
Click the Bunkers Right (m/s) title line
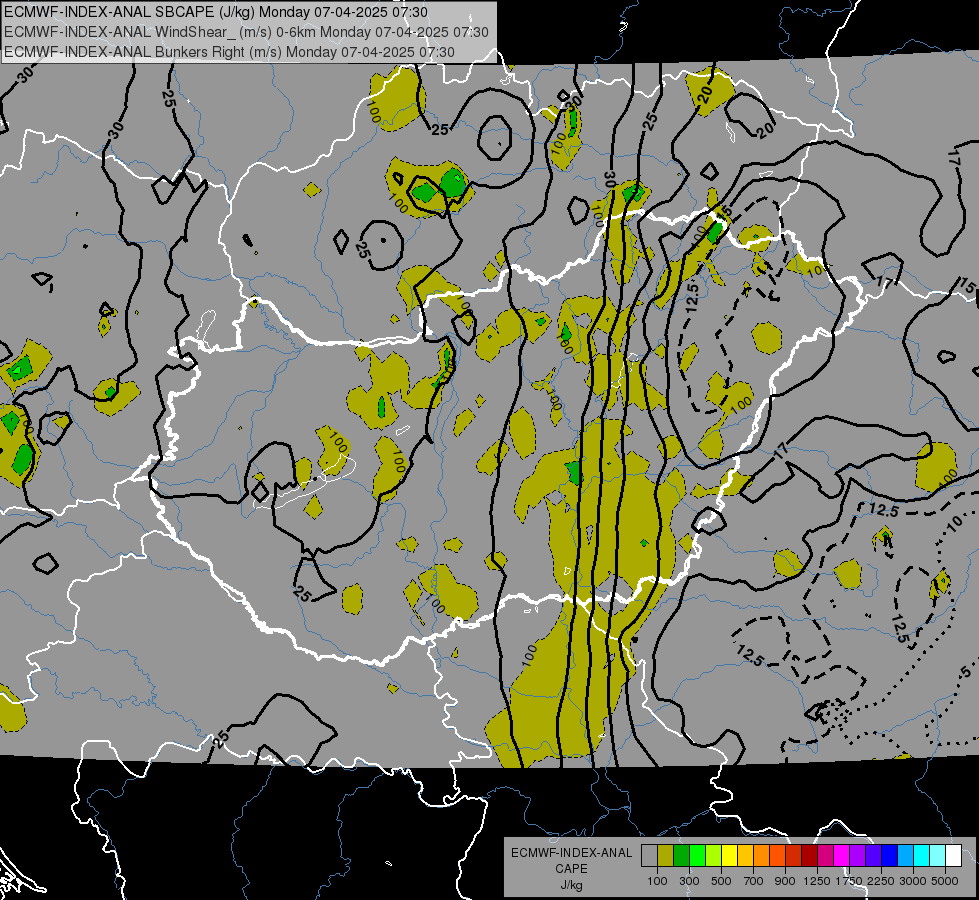point(229,52)
